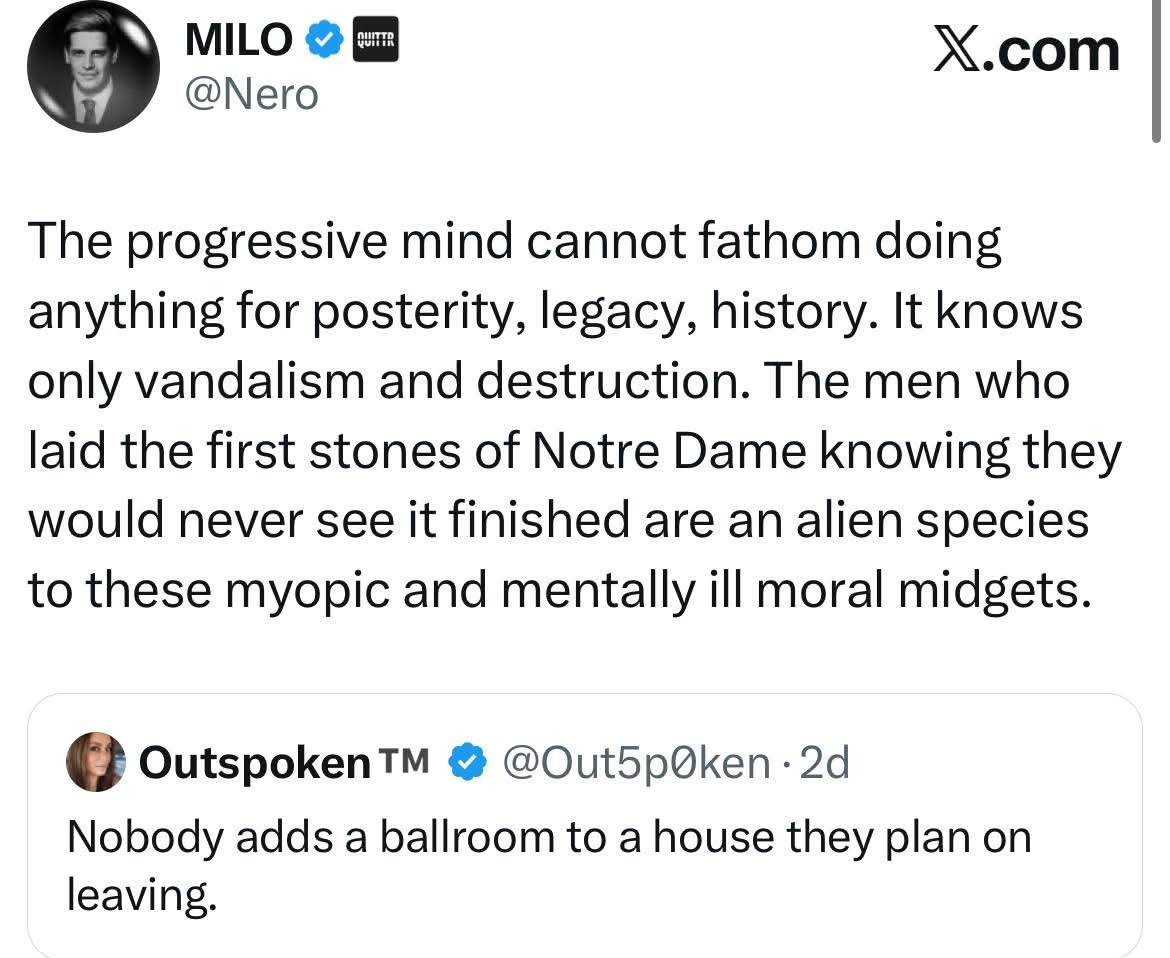Viewport: 1170px width, 958px height.
Task: Click the Outspoken display name
Action: [x=254, y=763]
